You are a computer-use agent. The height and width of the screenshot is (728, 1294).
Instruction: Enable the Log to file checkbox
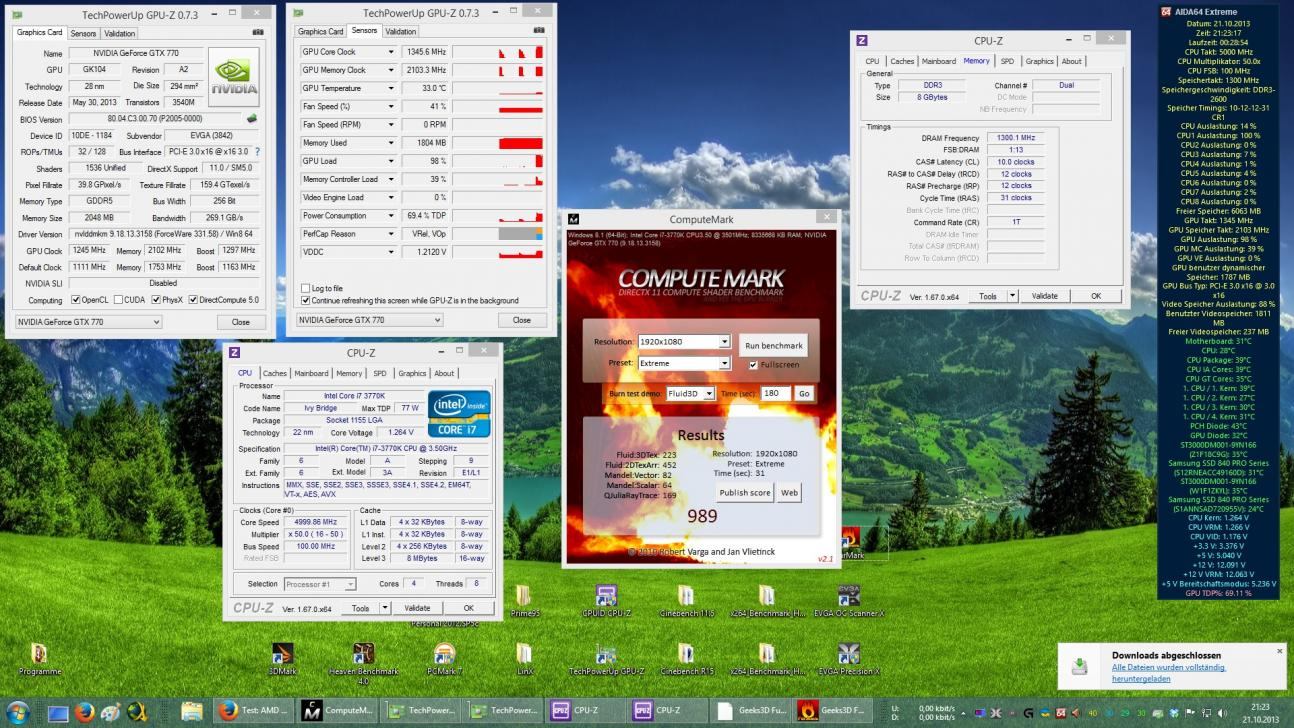click(x=306, y=289)
